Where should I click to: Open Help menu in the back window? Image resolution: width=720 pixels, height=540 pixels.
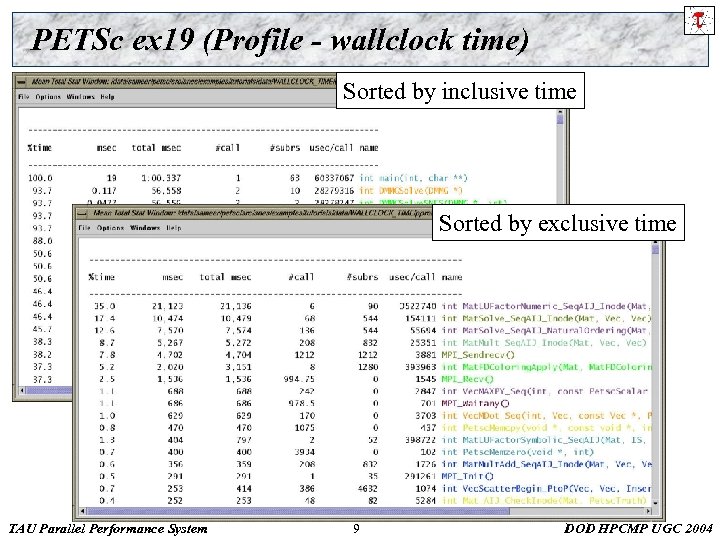pos(107,97)
